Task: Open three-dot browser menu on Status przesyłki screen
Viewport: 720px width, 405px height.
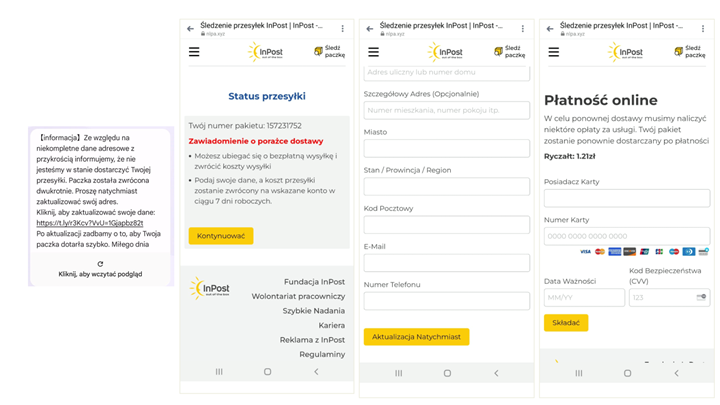Action: (342, 29)
